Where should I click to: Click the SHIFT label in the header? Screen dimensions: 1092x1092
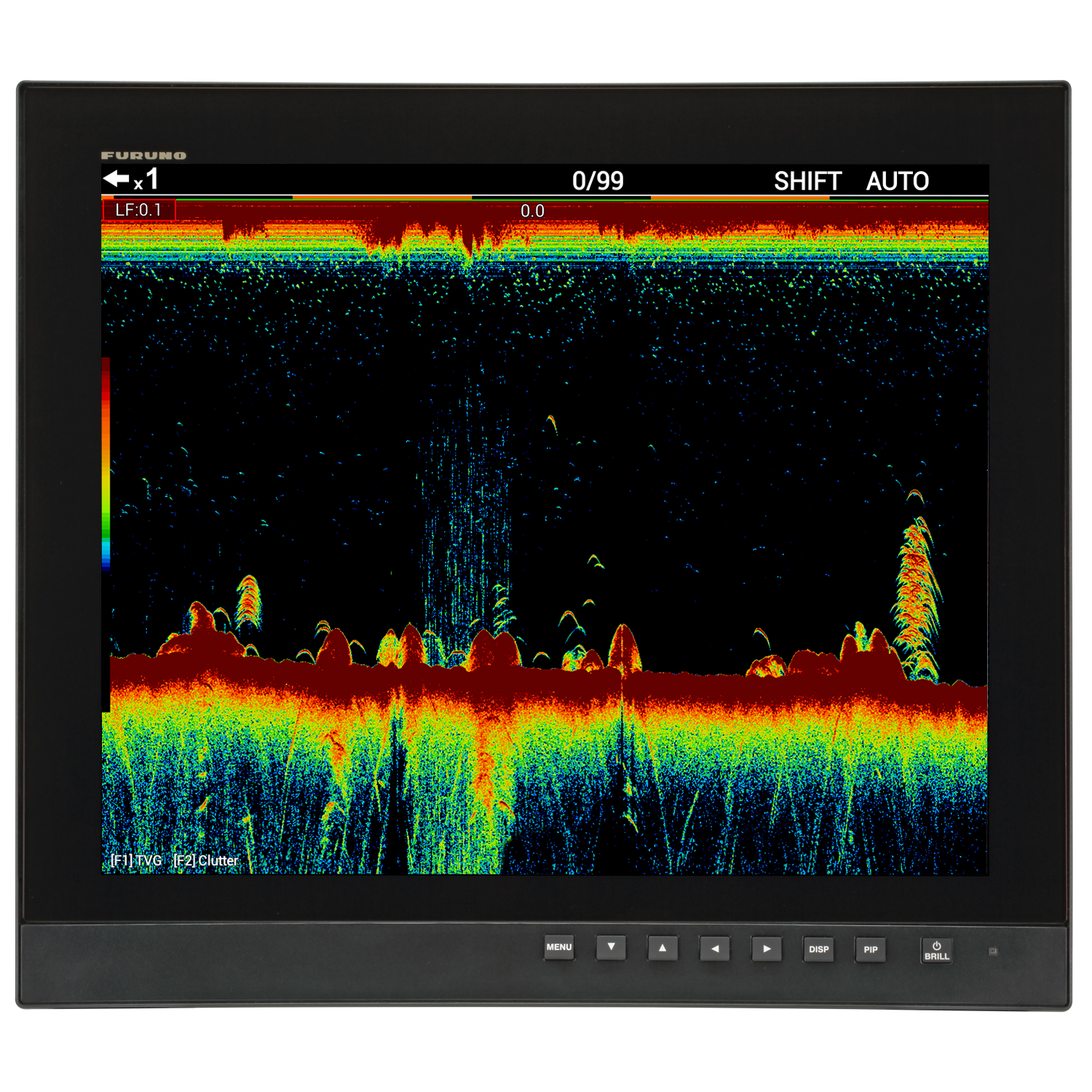coord(807,181)
